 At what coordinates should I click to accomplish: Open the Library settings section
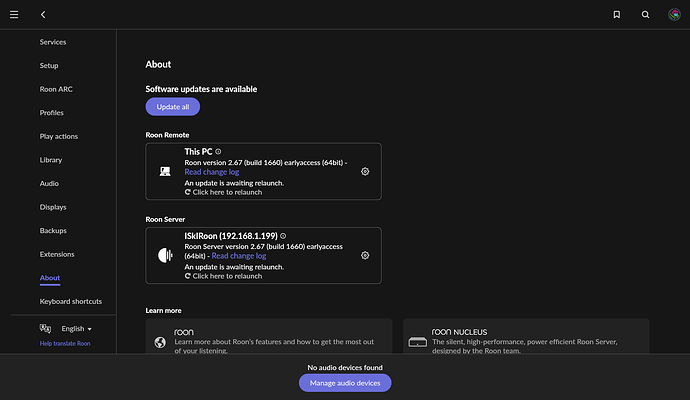coord(51,160)
